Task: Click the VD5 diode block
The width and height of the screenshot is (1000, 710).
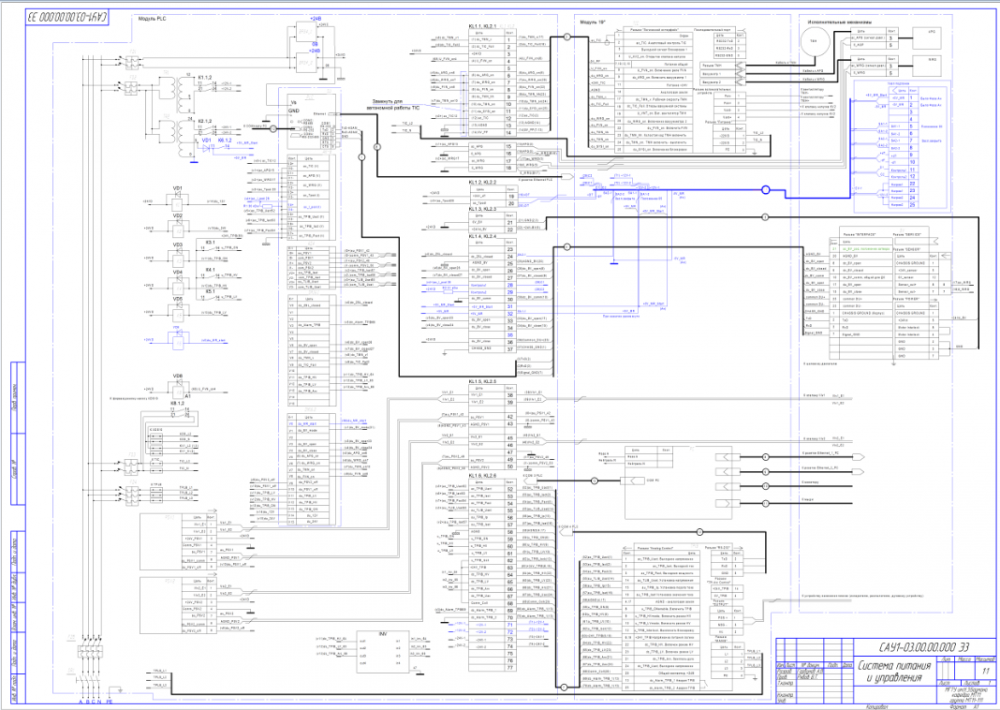Action: (x=177, y=310)
